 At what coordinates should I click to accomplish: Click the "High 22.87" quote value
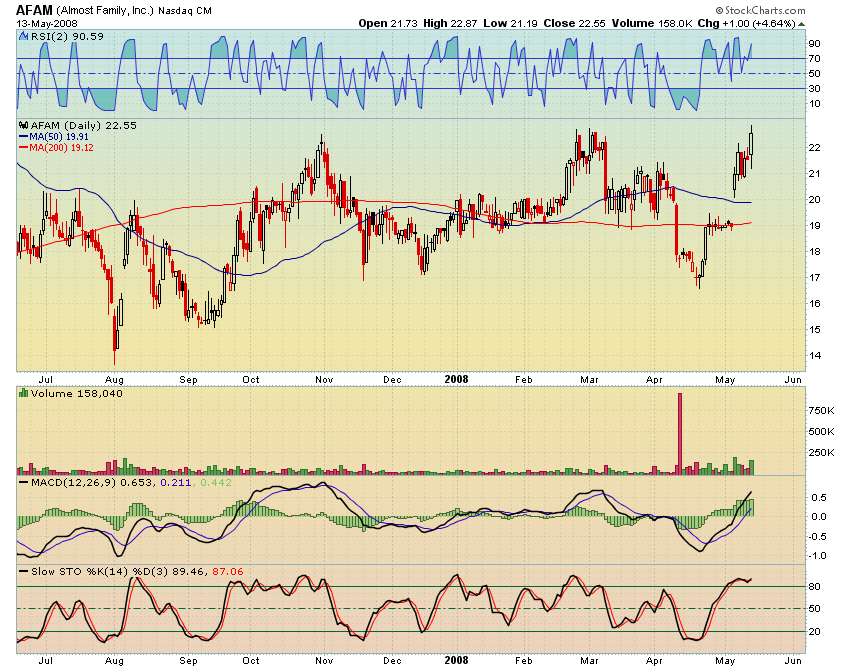(450, 23)
